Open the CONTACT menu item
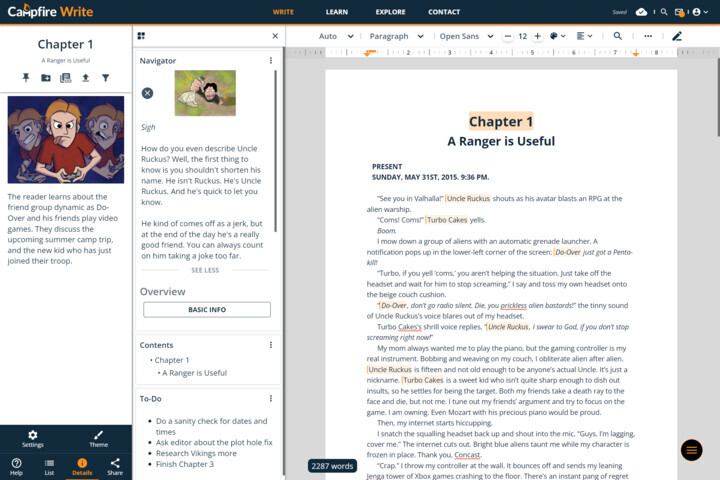Image resolution: width=720 pixels, height=480 pixels. pos(444,12)
